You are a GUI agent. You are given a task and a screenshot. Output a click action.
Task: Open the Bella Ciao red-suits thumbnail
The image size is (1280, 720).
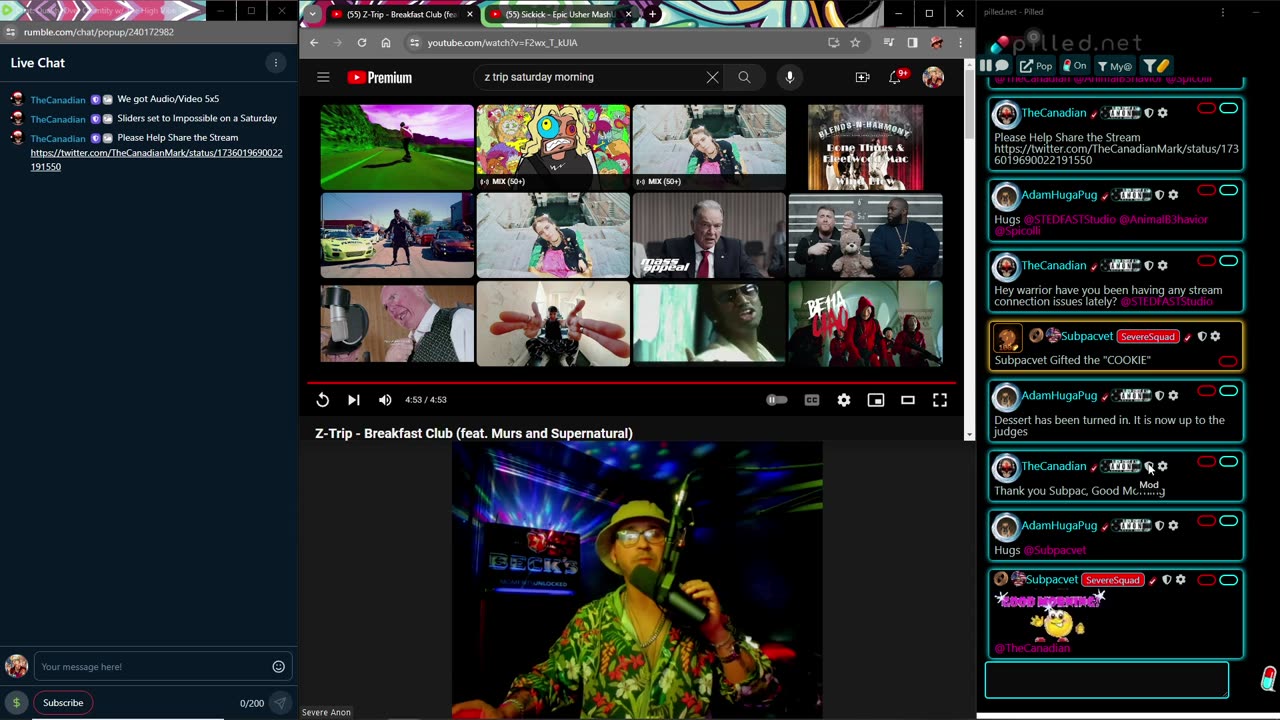coord(865,323)
